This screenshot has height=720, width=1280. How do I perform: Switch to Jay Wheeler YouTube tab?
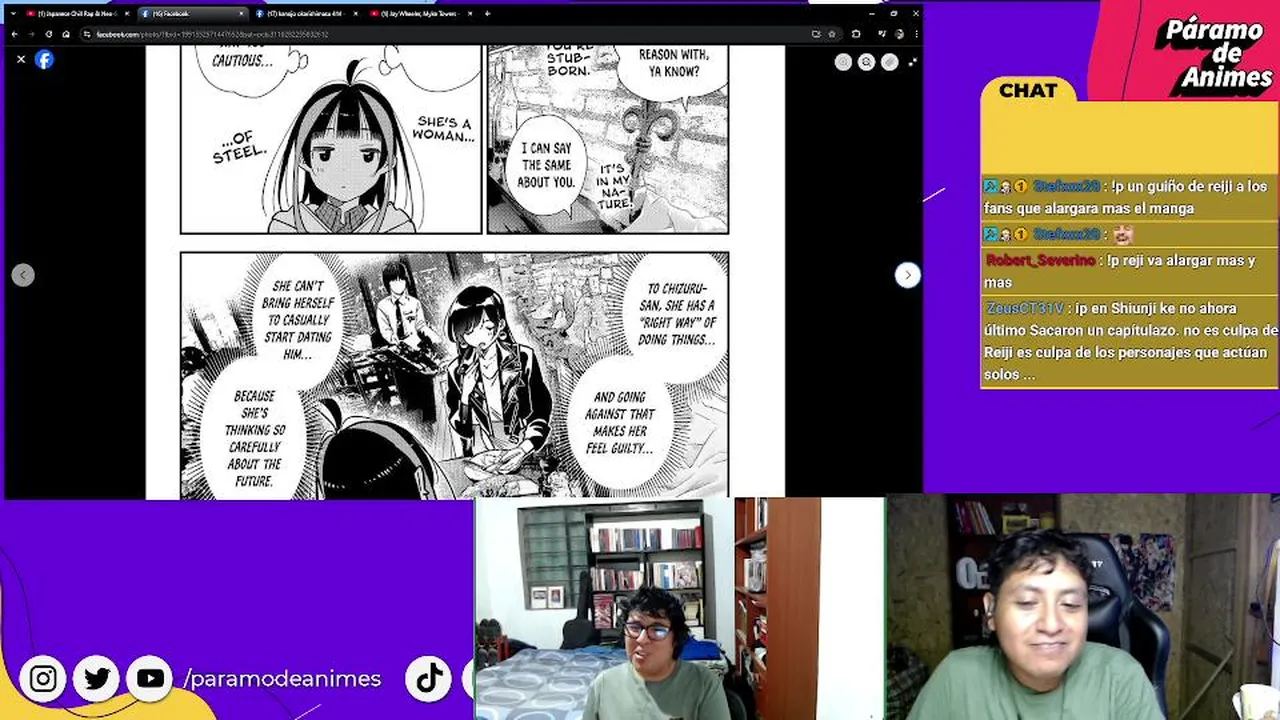tap(421, 14)
